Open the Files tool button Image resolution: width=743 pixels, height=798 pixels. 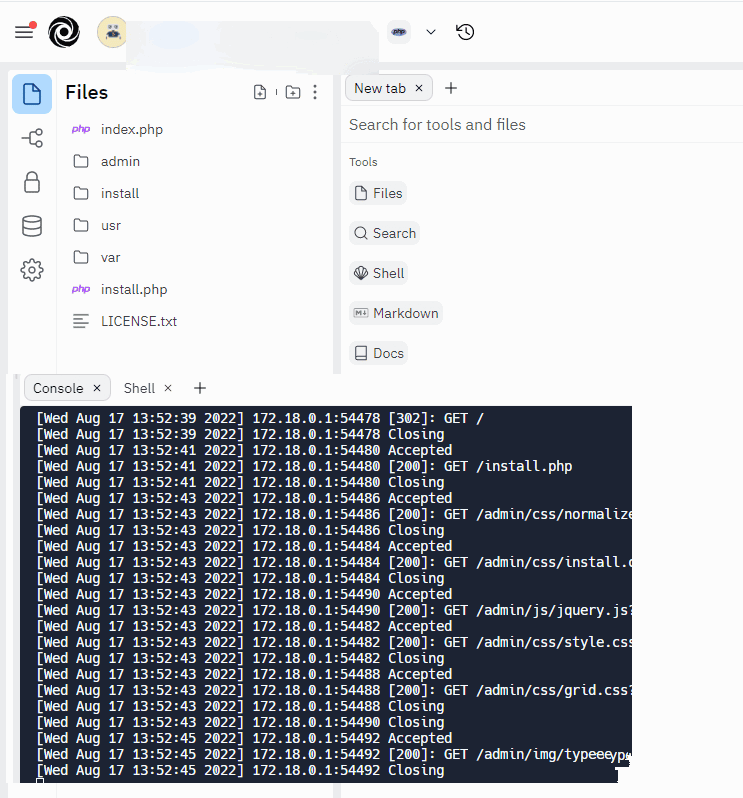pos(378,193)
